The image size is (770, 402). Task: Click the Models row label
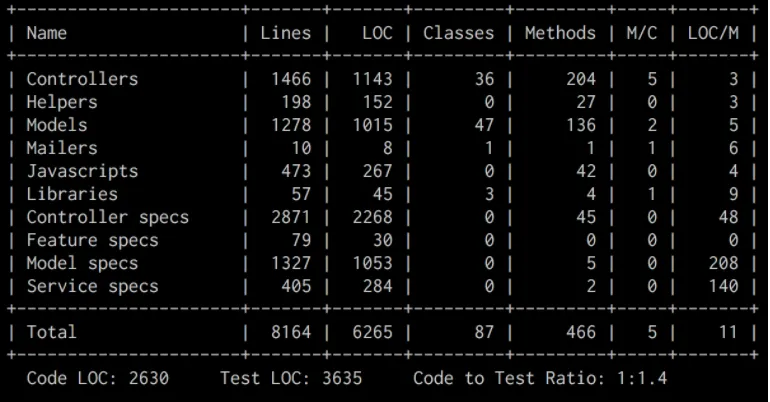[57, 125]
